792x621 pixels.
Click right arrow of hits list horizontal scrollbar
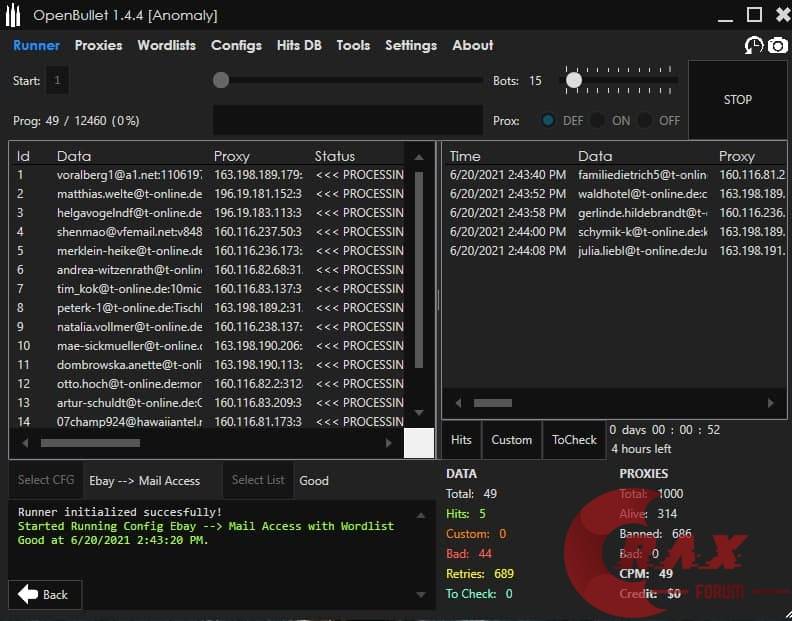[x=770, y=403]
